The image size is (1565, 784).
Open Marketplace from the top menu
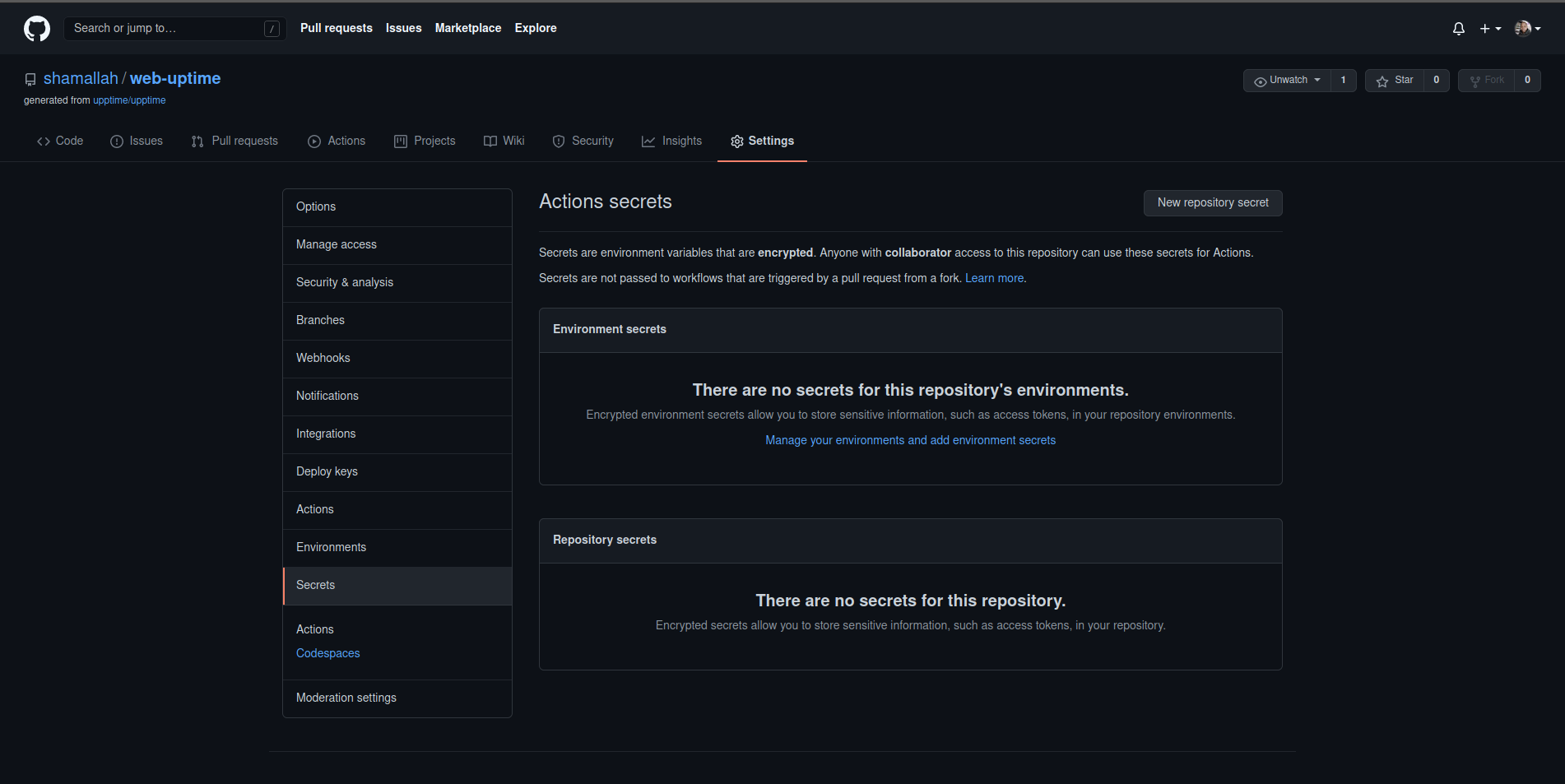point(467,28)
